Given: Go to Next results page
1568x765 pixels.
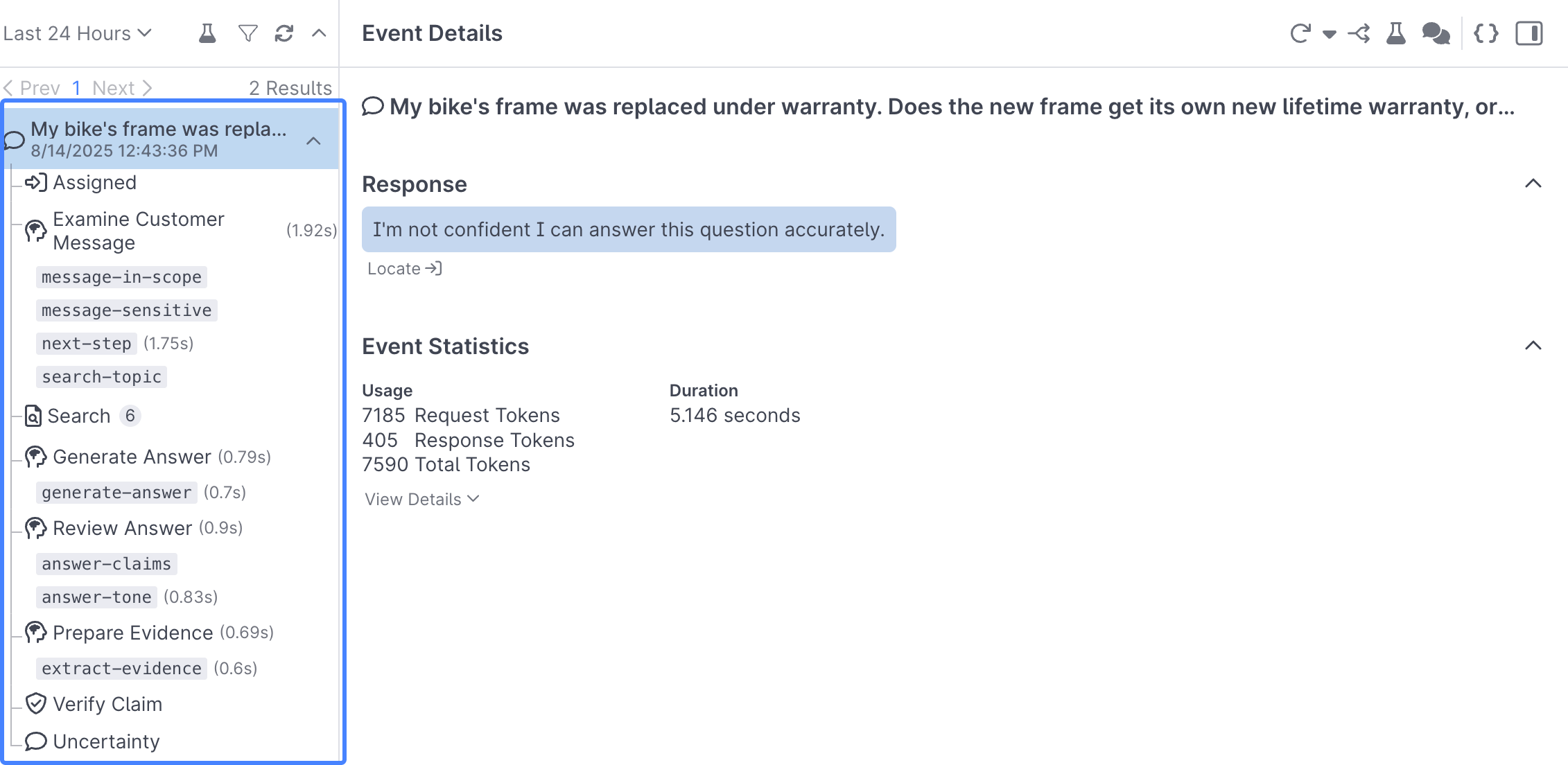Looking at the screenshot, I should [x=122, y=88].
